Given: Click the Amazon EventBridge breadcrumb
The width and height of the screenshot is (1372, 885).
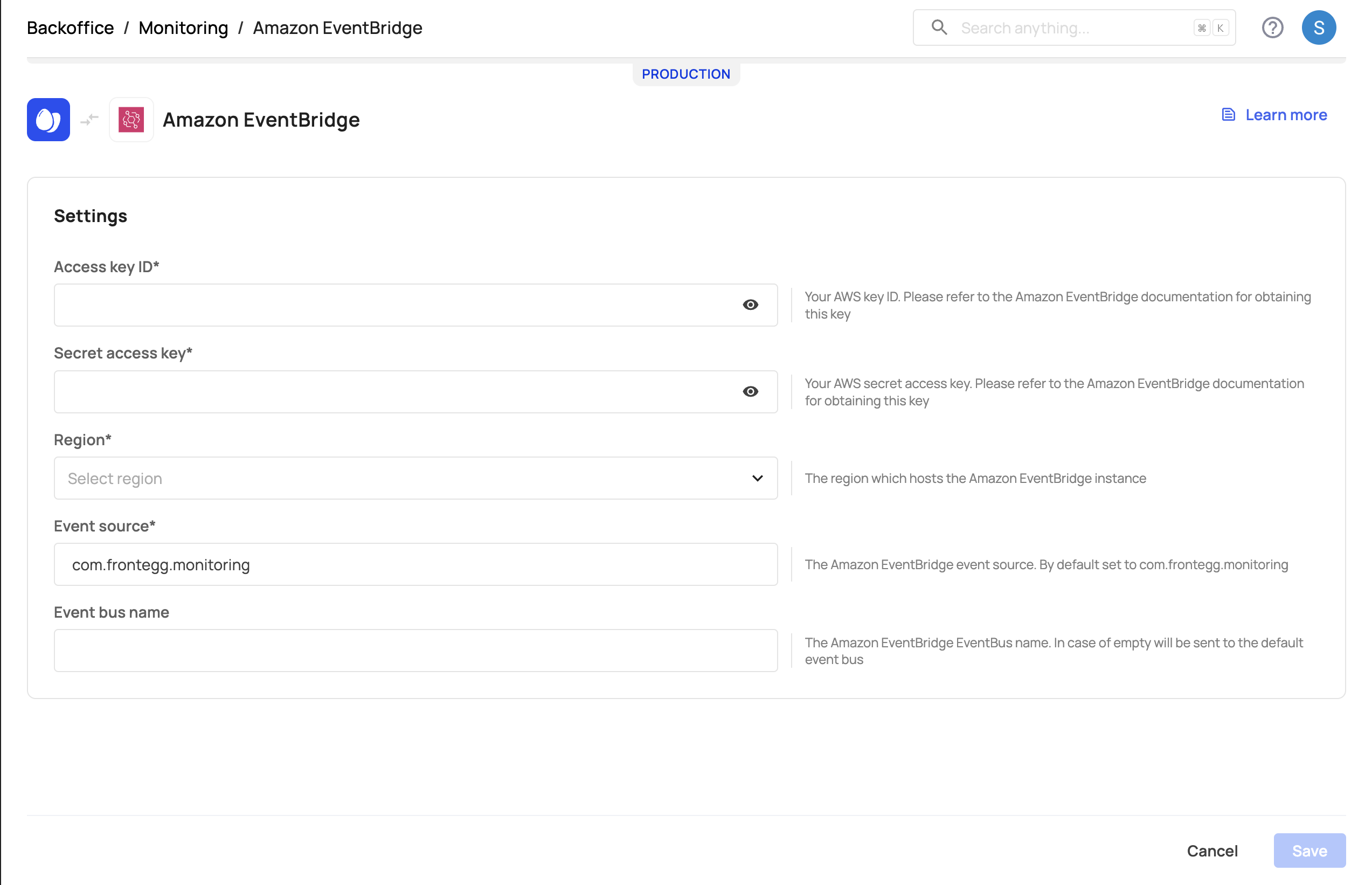Looking at the screenshot, I should click(337, 27).
